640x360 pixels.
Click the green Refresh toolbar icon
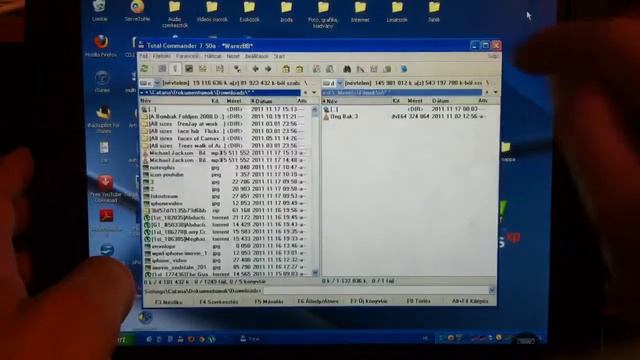pos(144,69)
